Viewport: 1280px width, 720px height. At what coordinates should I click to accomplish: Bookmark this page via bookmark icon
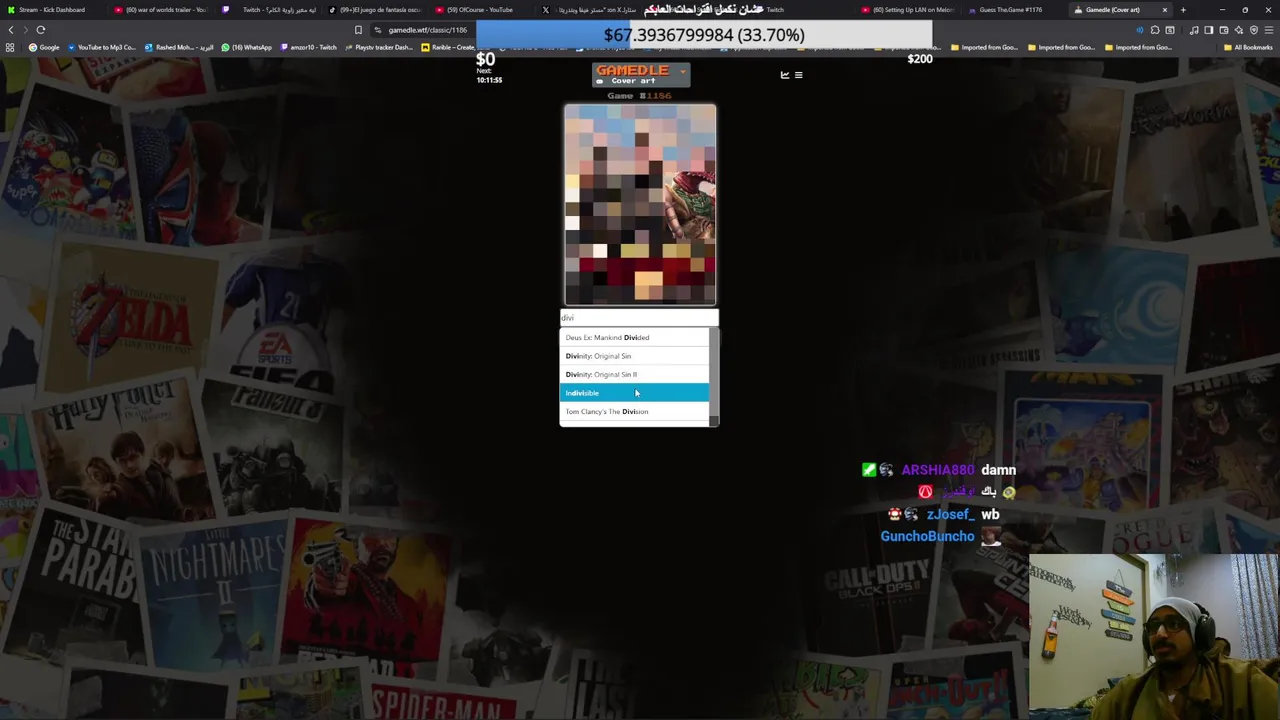click(x=358, y=30)
